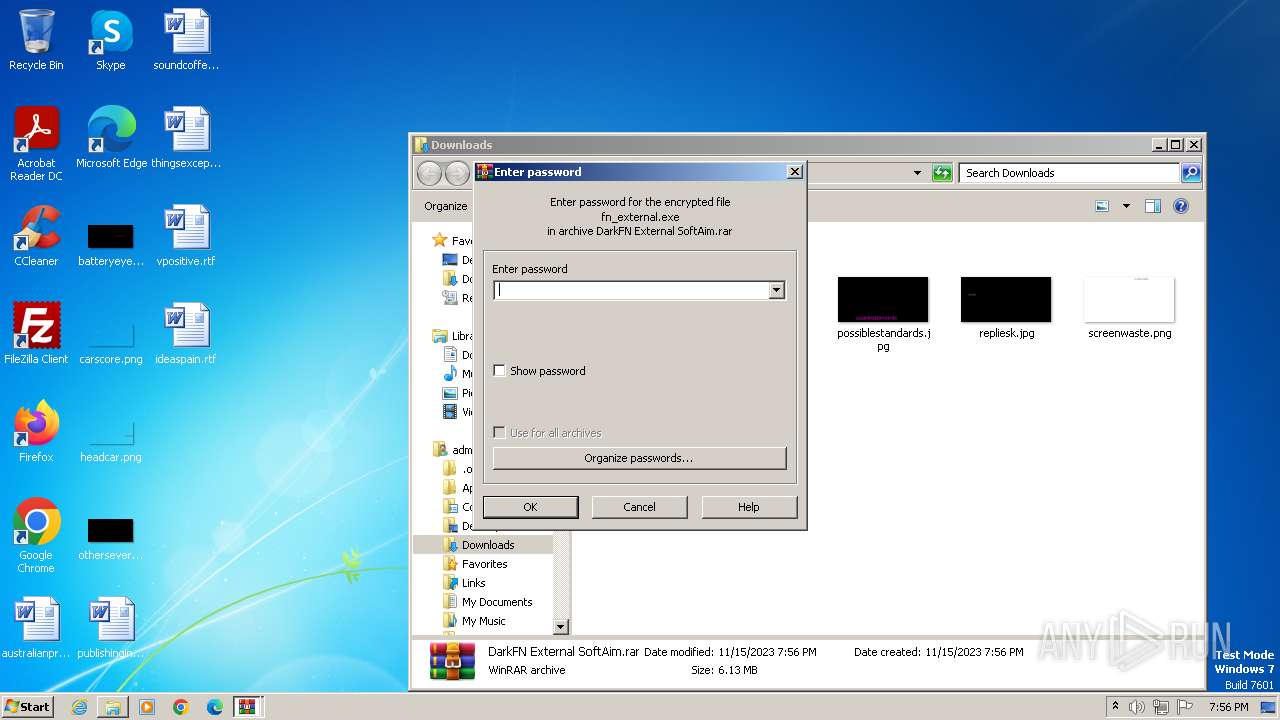Click media player taskbar icon
This screenshot has height=720, width=1280.
point(147,707)
